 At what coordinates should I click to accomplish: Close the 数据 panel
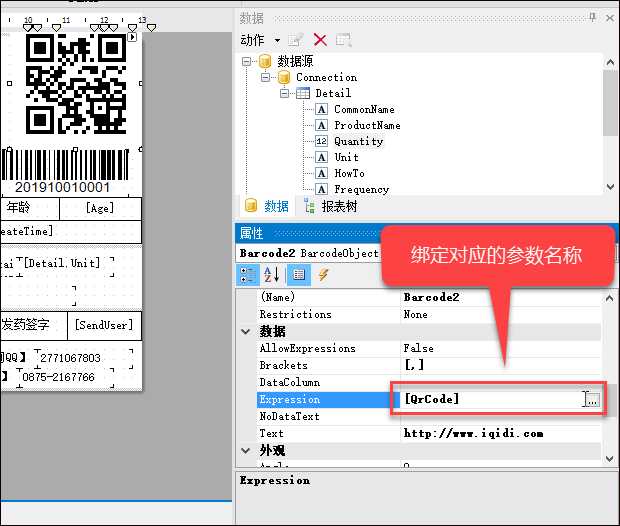click(x=610, y=18)
